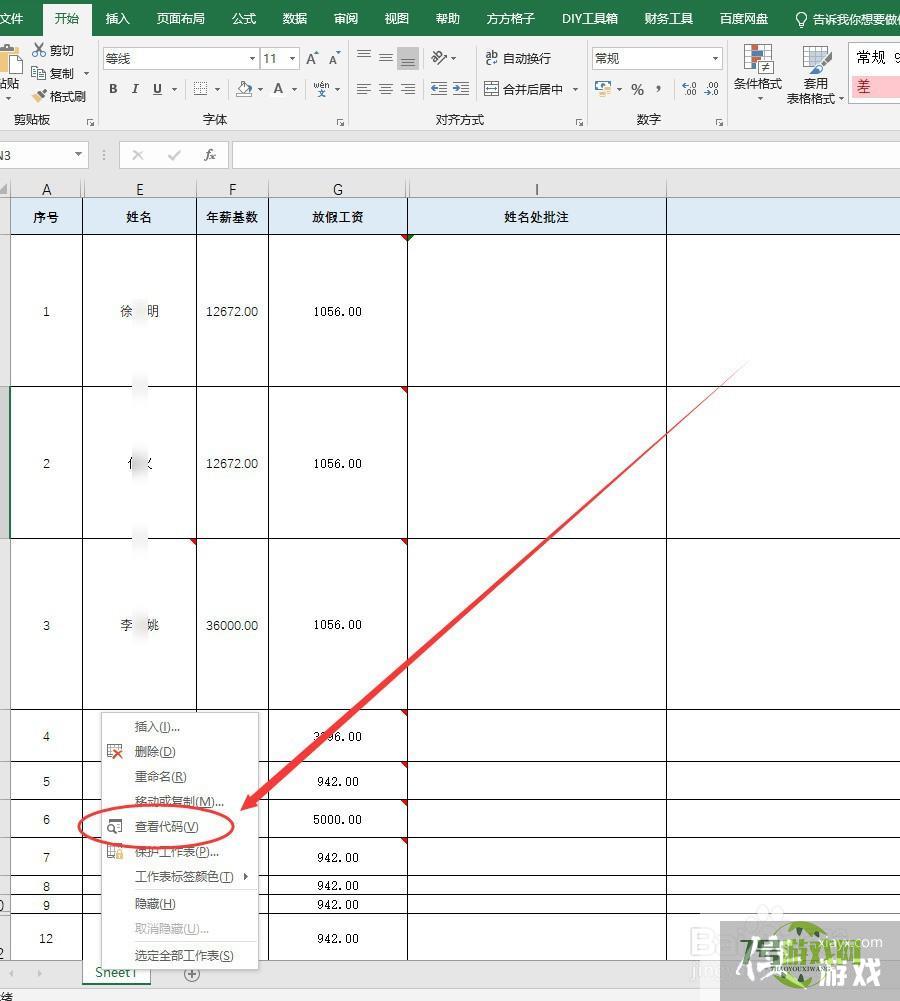
Task: Click the borders icon
Action: [200, 89]
